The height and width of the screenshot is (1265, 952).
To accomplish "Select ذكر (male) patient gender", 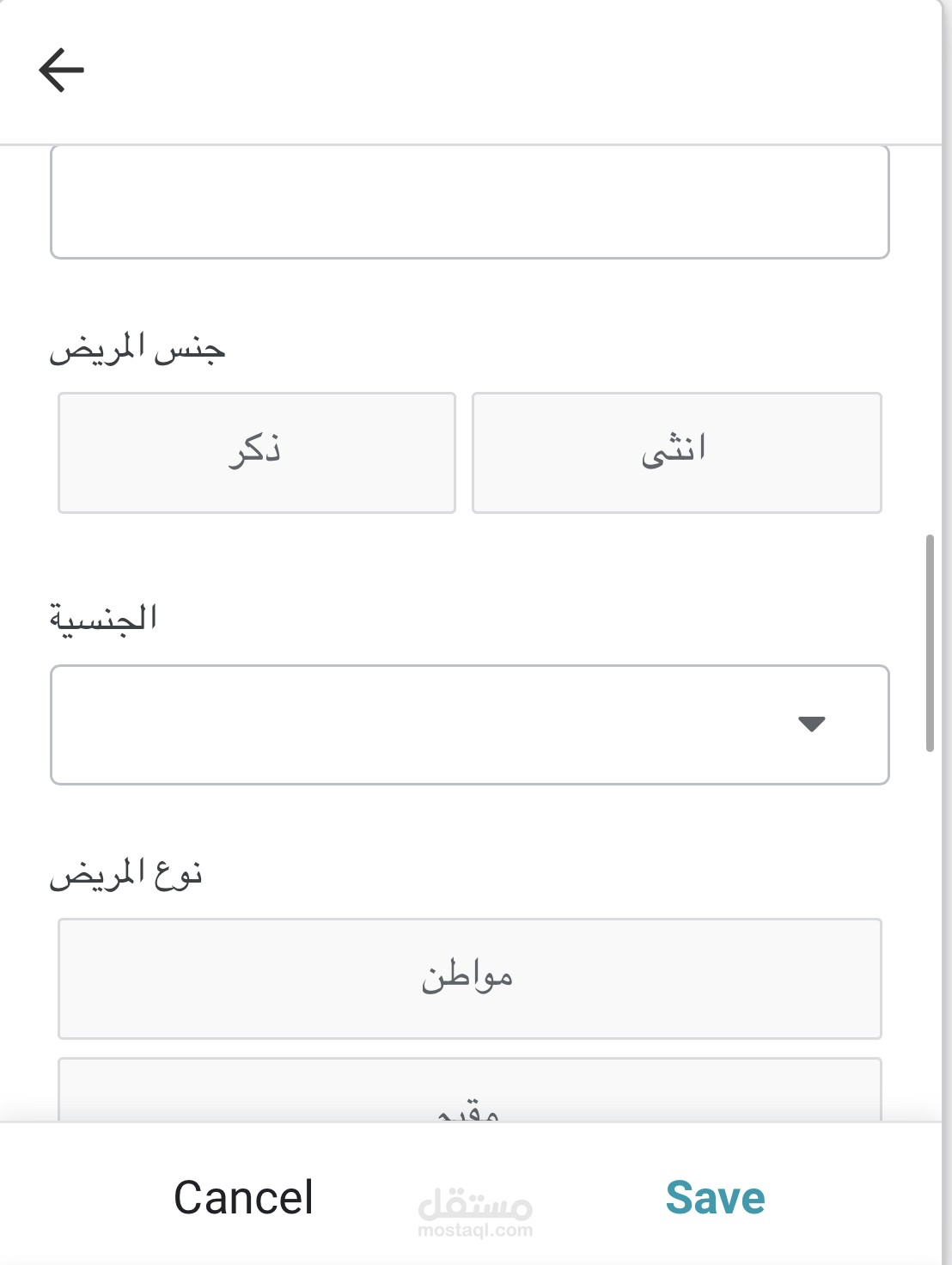I will point(256,453).
